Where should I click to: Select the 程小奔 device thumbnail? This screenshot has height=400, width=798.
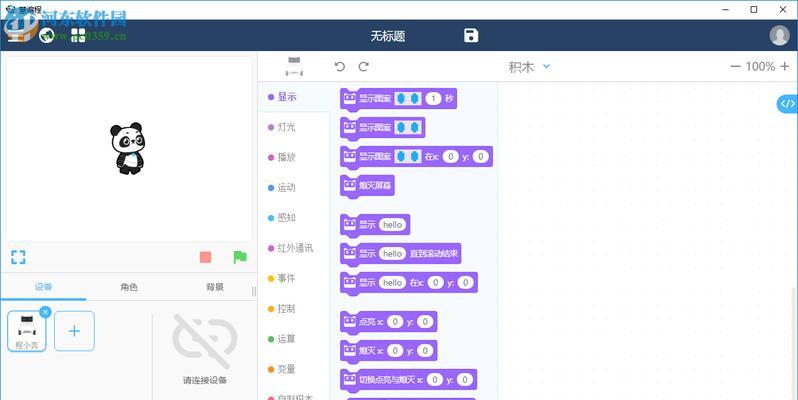26,331
